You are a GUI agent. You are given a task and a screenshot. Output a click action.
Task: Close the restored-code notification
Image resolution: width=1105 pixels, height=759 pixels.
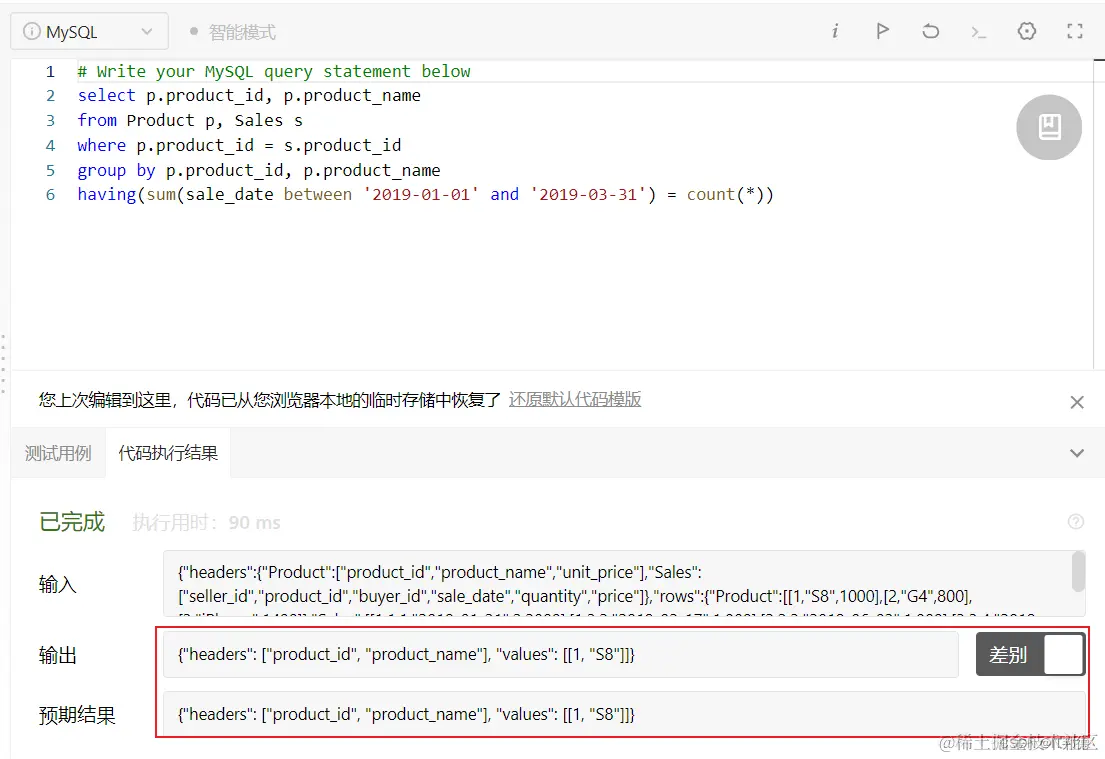[x=1077, y=402]
